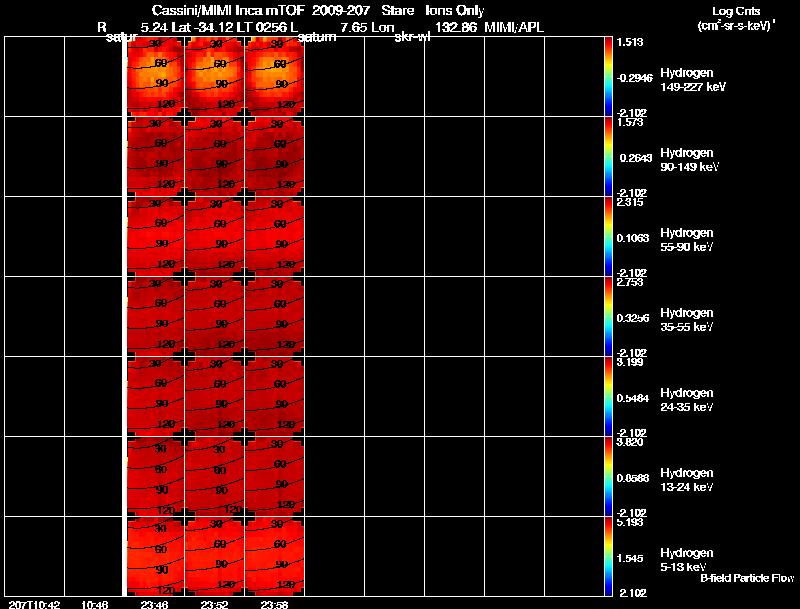Pick the 55-90 keV hydrogen image at 23:58

[274, 237]
